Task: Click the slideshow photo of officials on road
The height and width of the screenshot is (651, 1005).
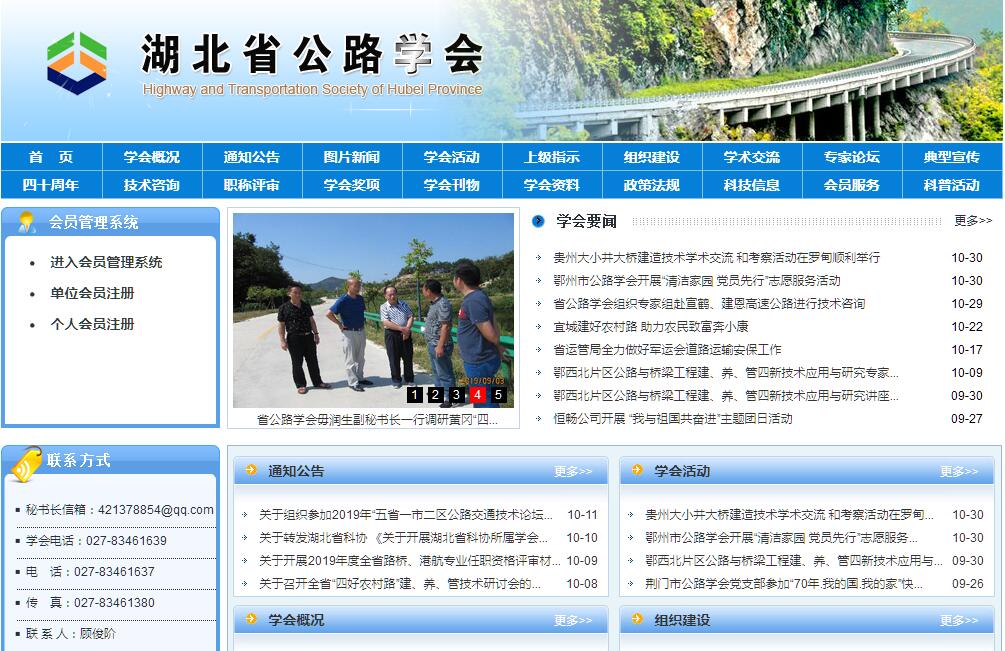Action: 374,310
